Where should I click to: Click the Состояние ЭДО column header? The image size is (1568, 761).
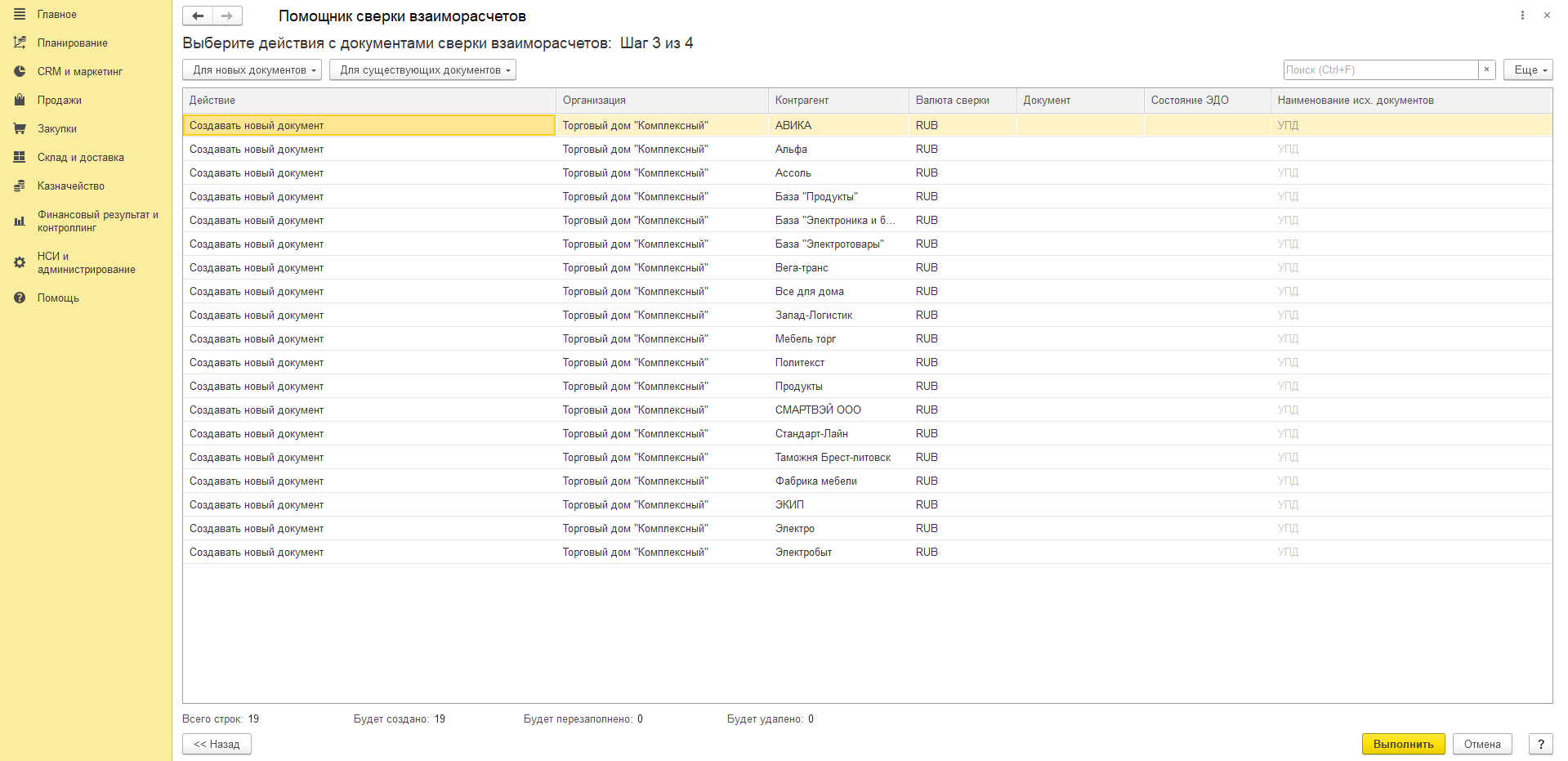tap(1207, 100)
